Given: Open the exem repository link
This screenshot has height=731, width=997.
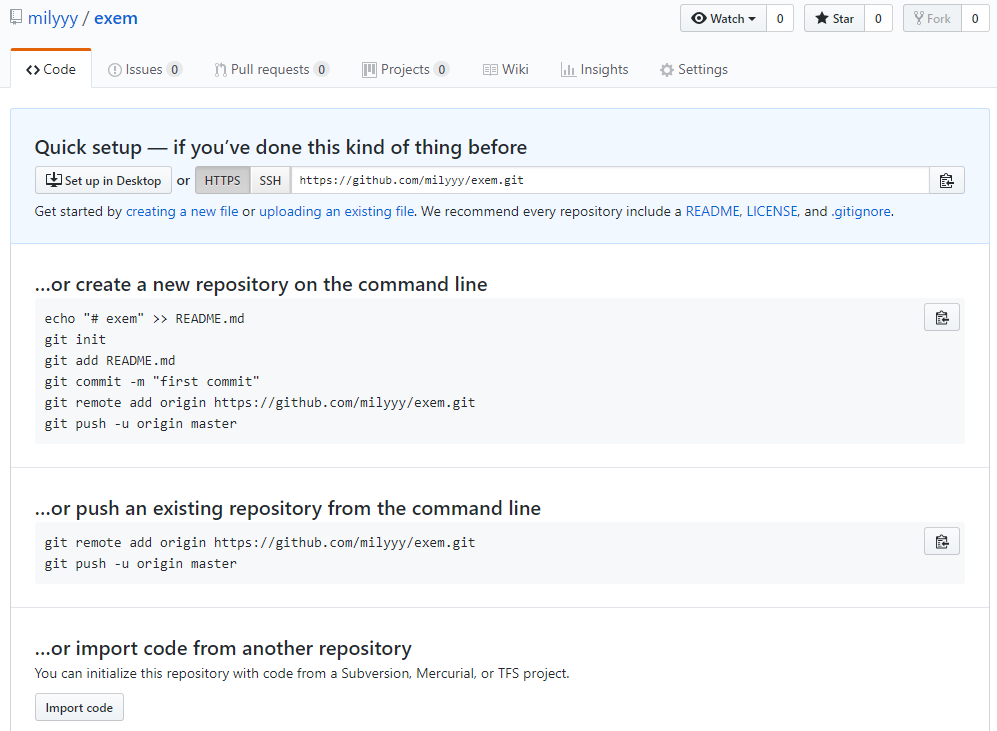Looking at the screenshot, I should point(116,18).
